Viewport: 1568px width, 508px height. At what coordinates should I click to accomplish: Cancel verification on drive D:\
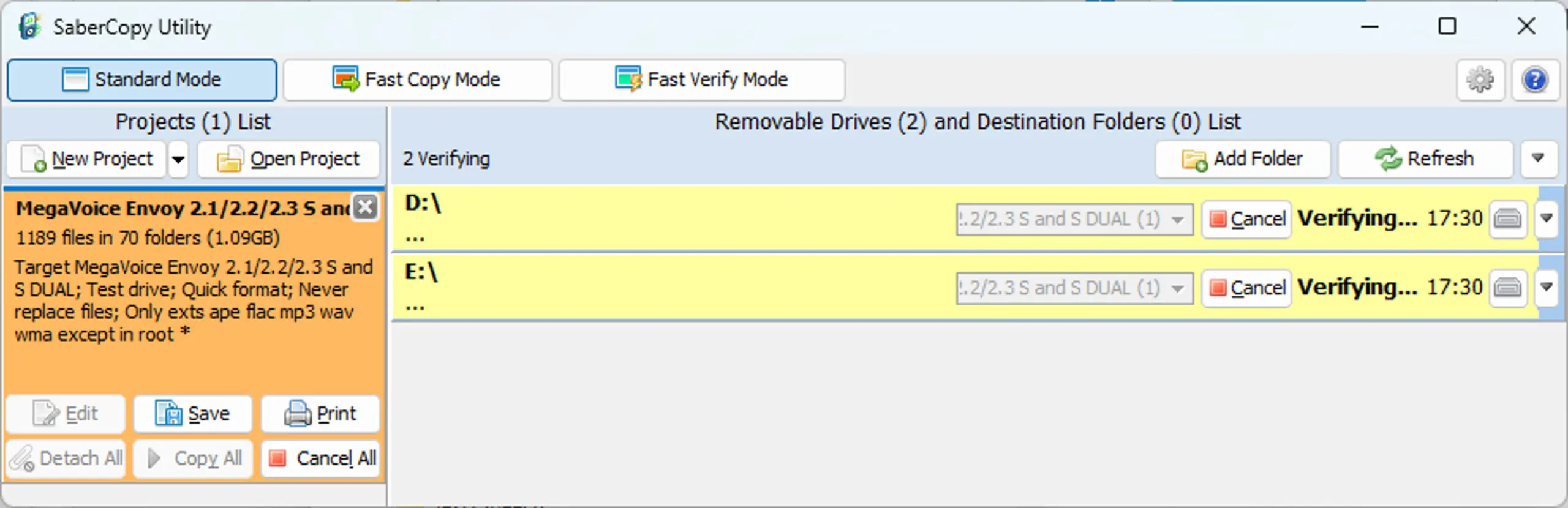(1246, 219)
